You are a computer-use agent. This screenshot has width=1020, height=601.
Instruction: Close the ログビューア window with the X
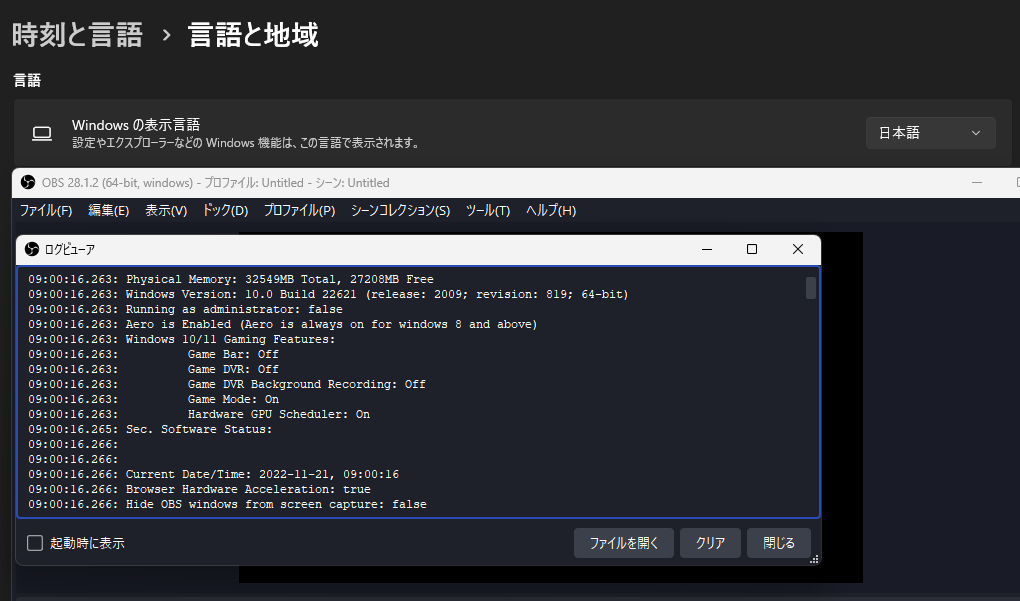[798, 249]
